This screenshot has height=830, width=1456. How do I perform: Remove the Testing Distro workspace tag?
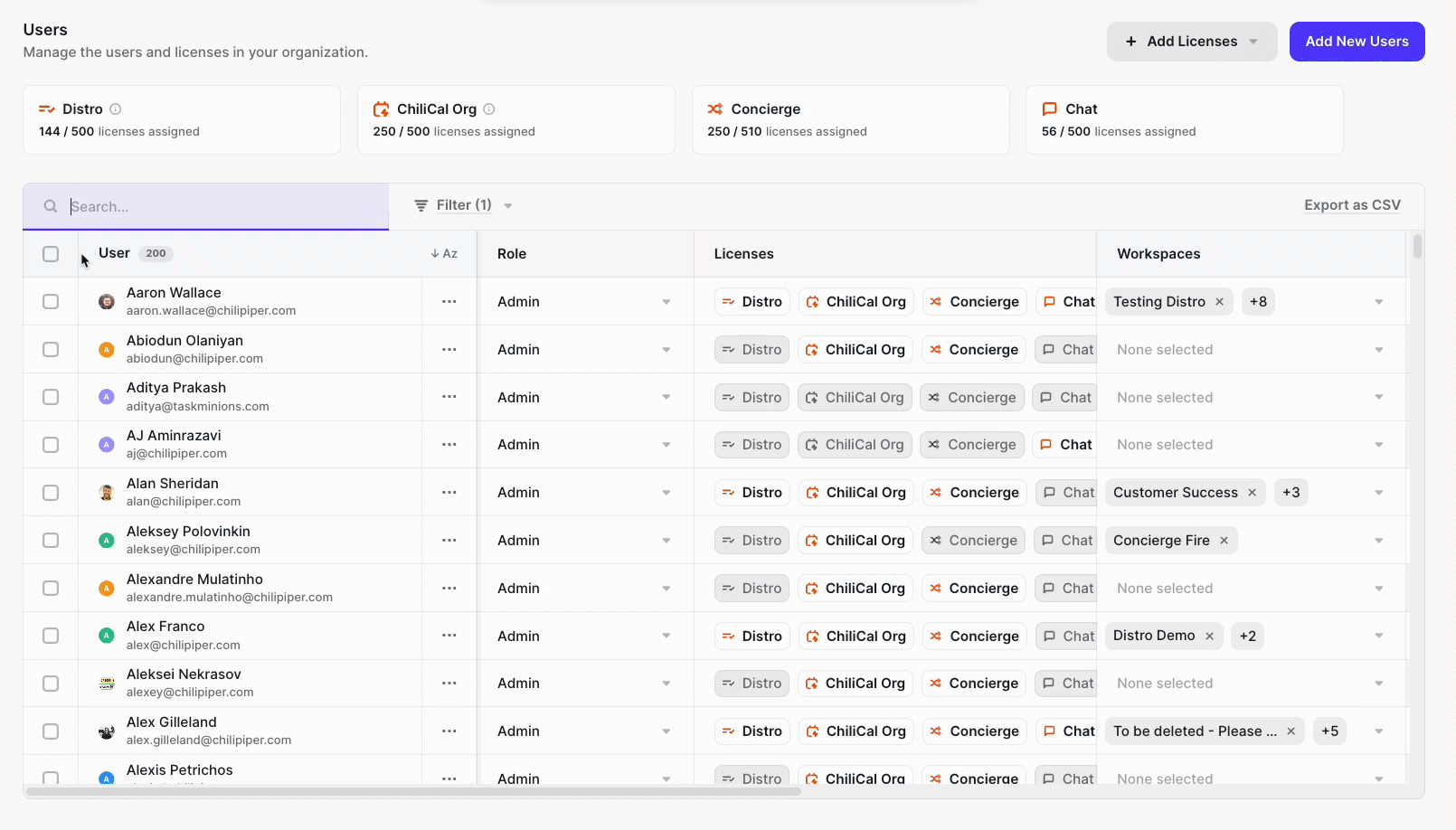click(1219, 302)
